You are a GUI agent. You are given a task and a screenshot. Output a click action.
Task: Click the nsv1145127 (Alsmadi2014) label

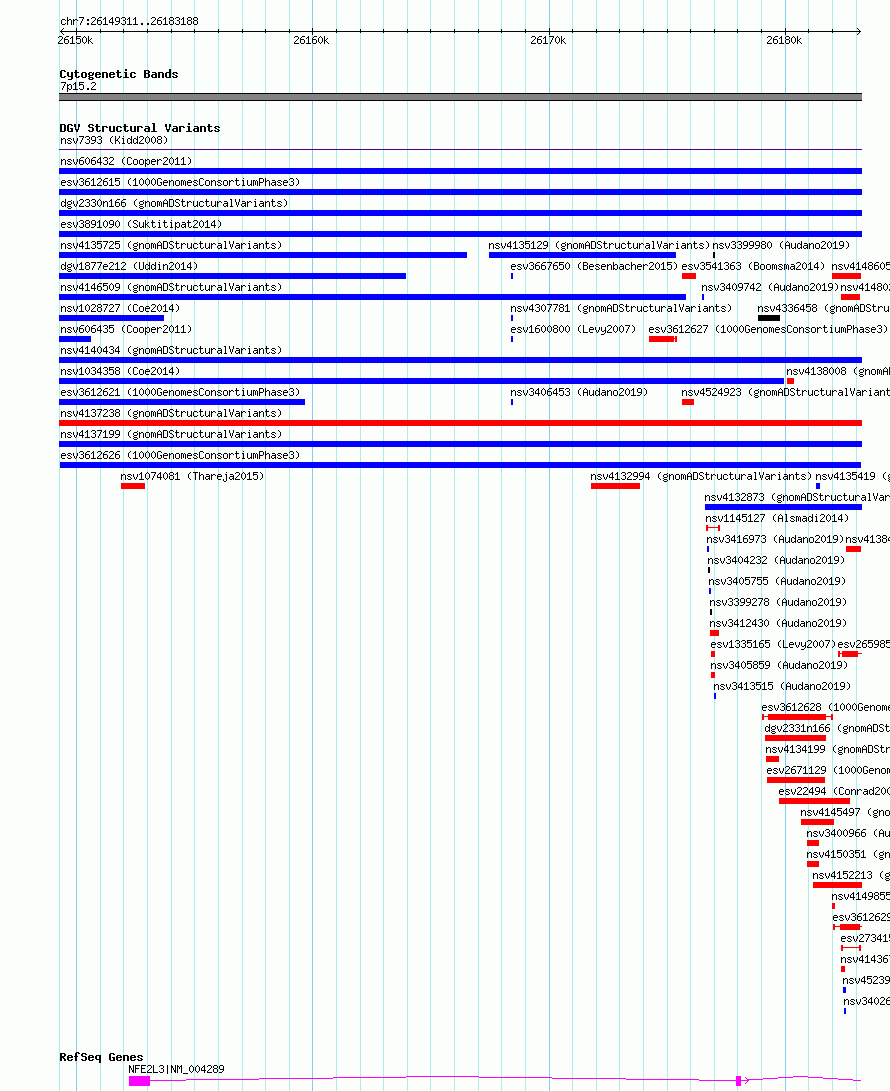(777, 518)
